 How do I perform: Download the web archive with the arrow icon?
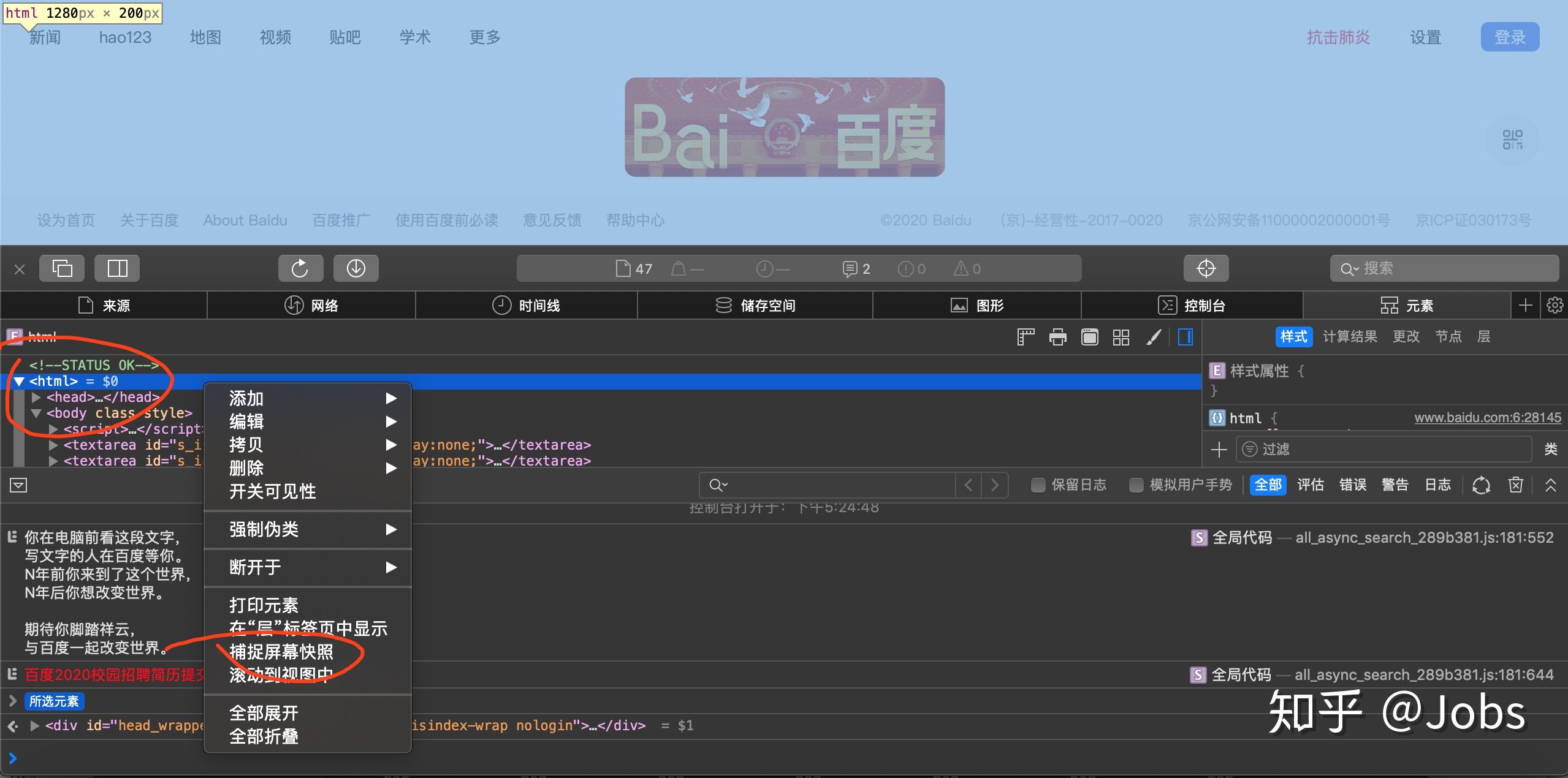(356, 268)
